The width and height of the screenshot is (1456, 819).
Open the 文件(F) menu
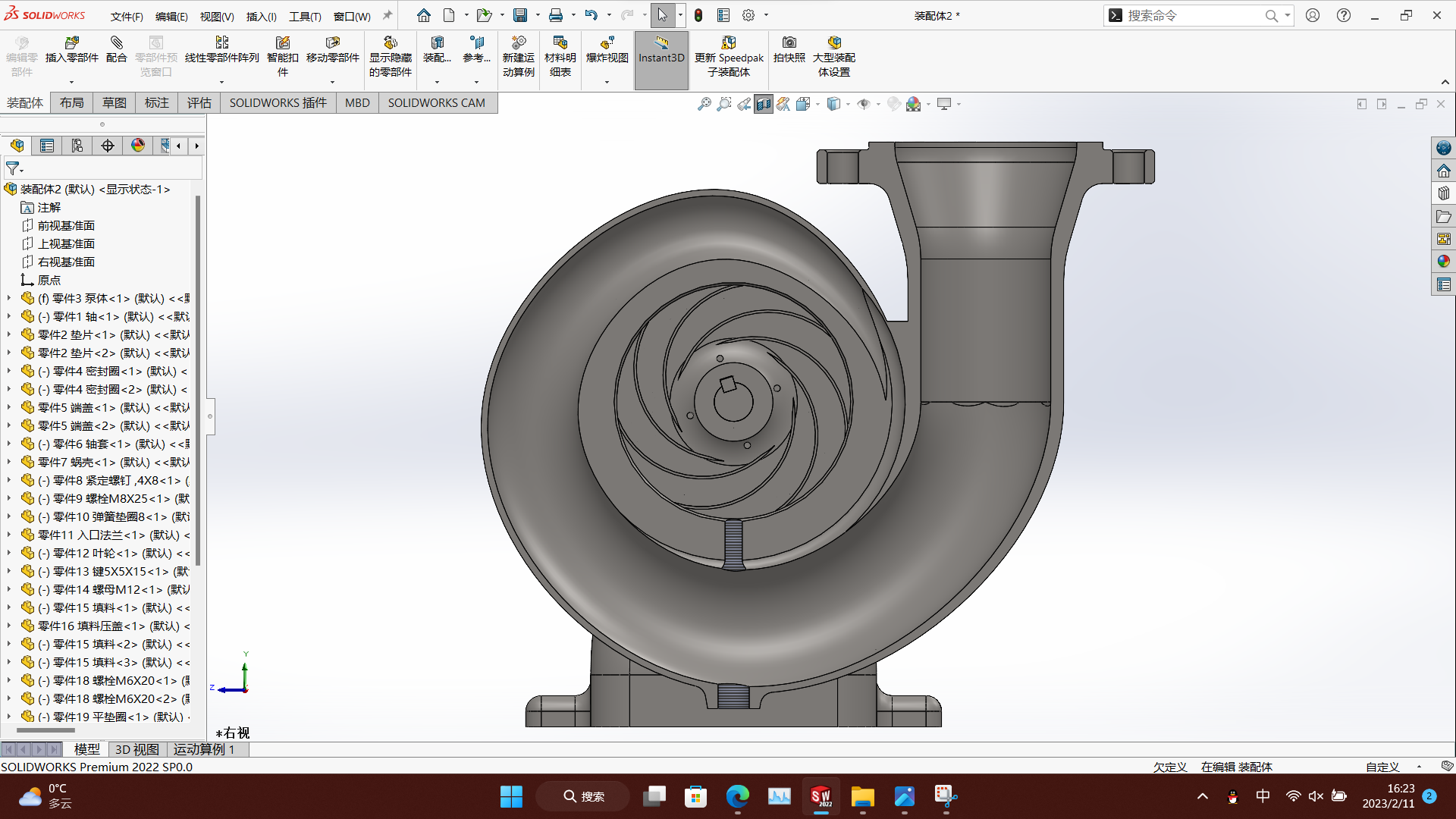tap(127, 16)
